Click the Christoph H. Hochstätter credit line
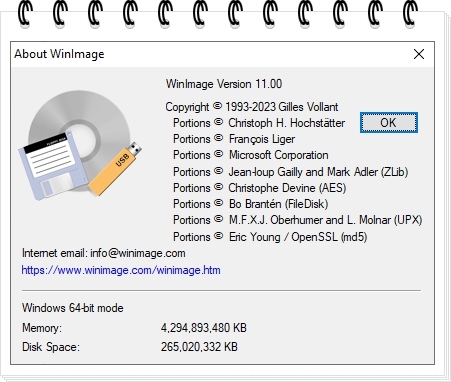 [259, 123]
